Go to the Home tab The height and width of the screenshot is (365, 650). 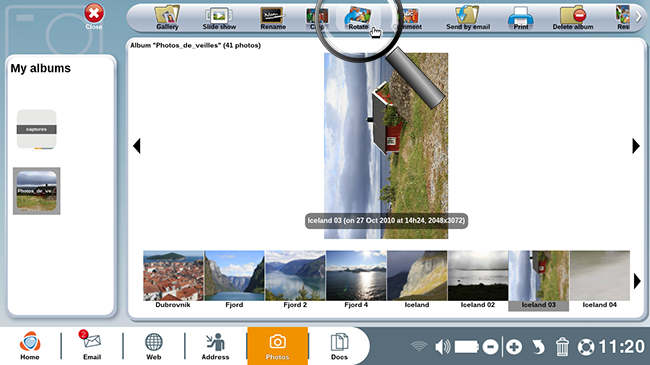30,345
